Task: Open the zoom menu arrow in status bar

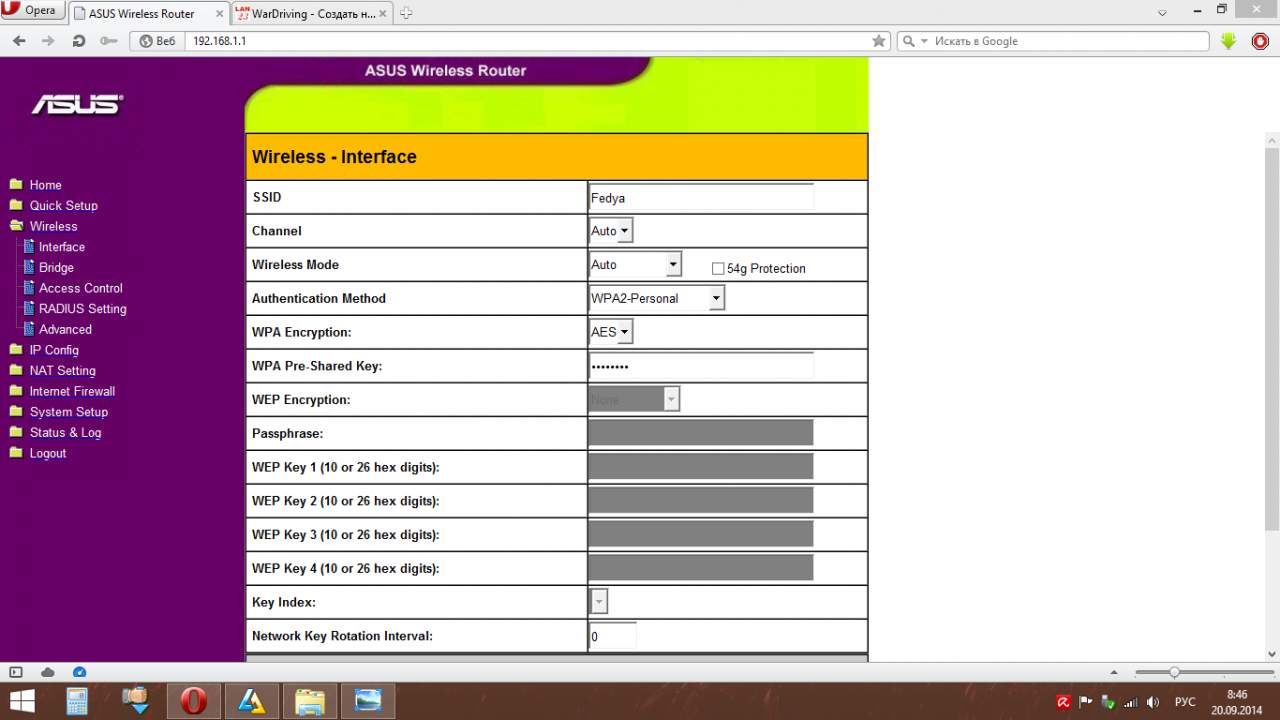Action: (x=1113, y=672)
